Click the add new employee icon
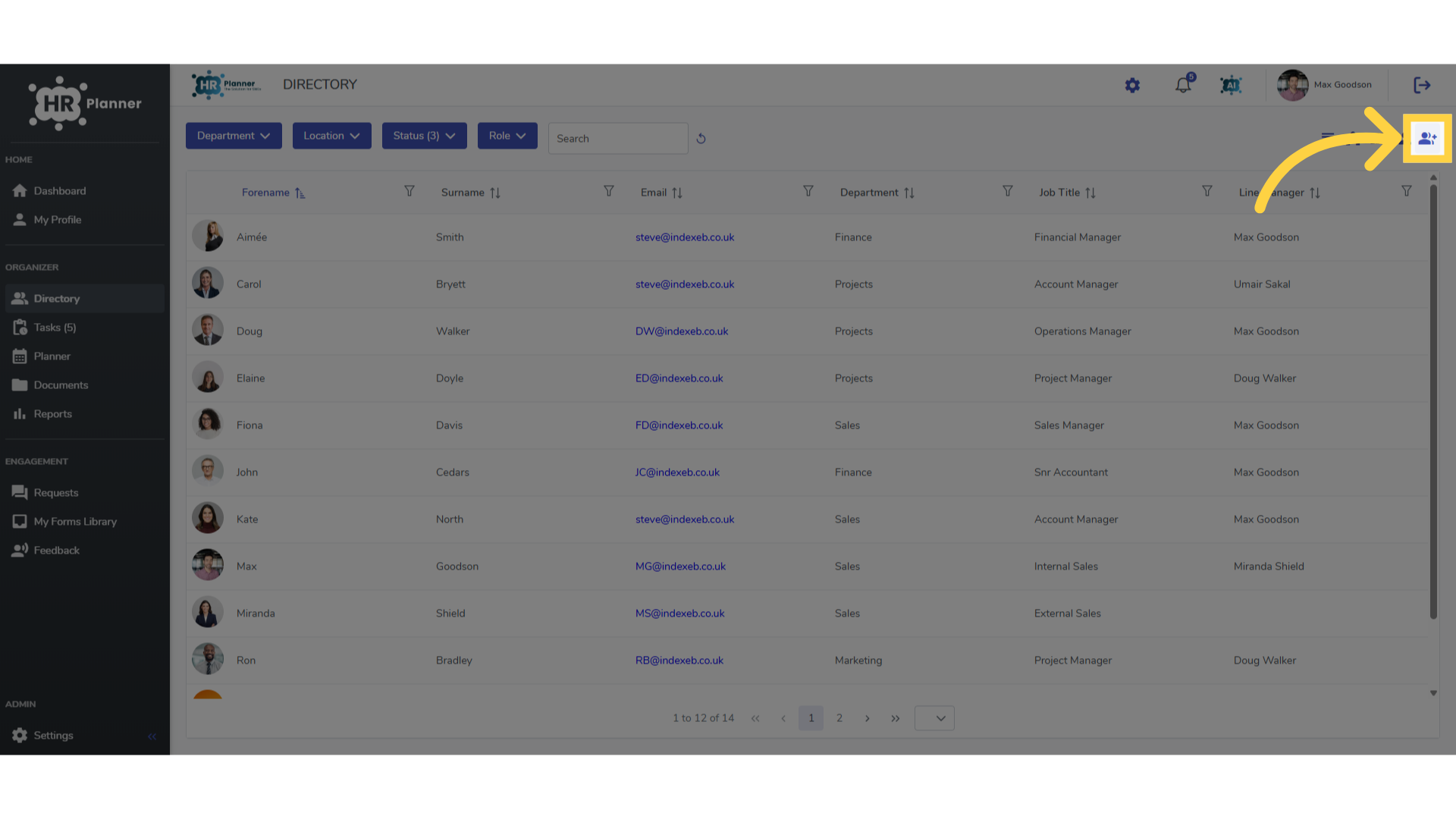This screenshot has width=1456, height=819. coord(1427,138)
